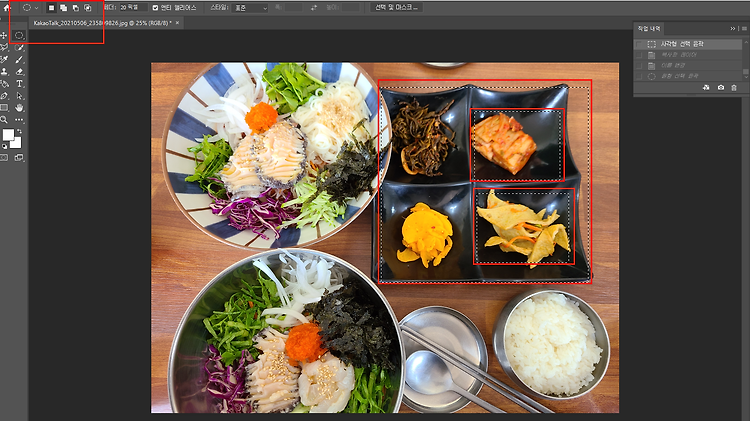
Task: Choose Subtract from Selection mode icon
Action: tap(76, 8)
